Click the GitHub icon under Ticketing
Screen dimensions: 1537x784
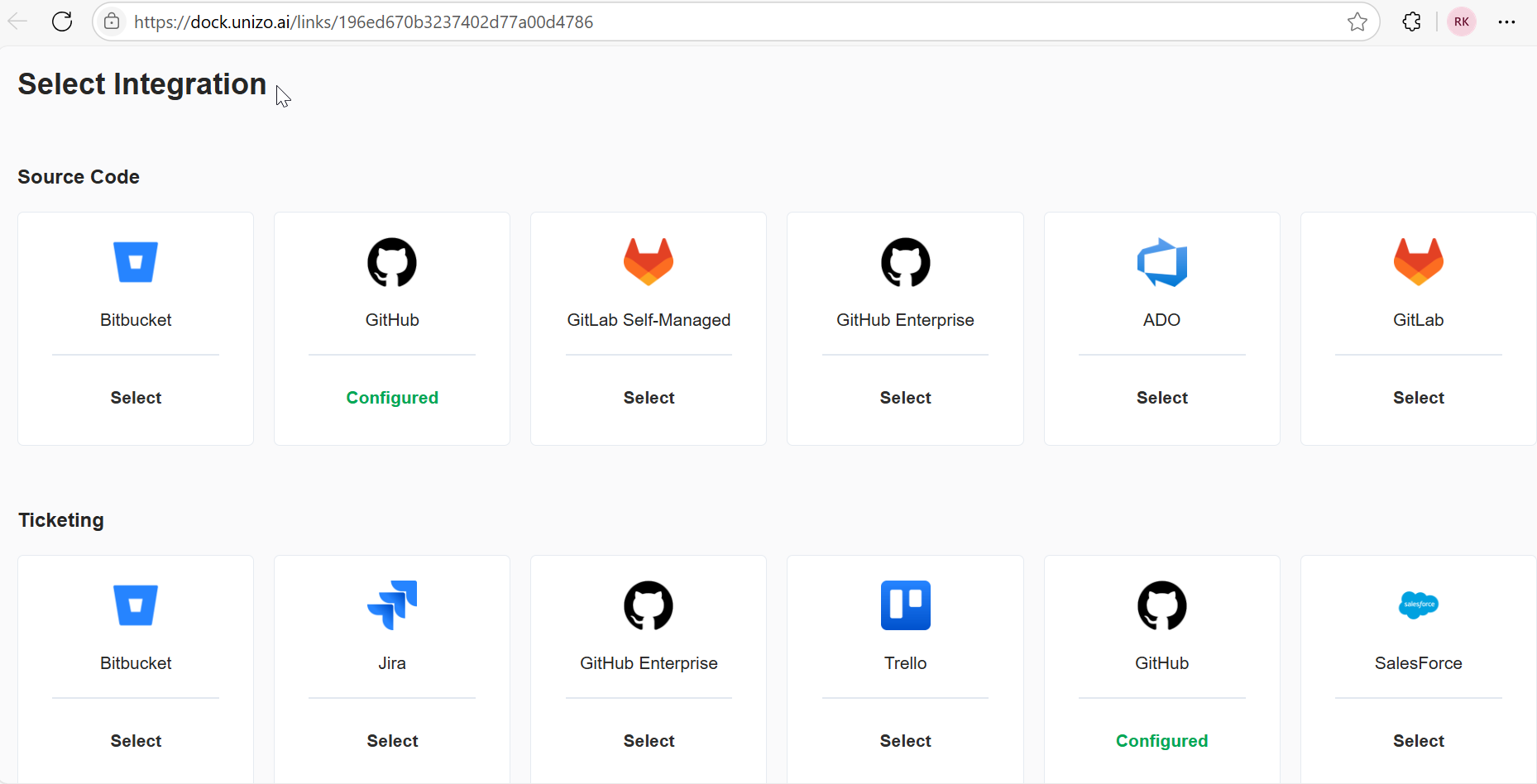[x=1161, y=605]
